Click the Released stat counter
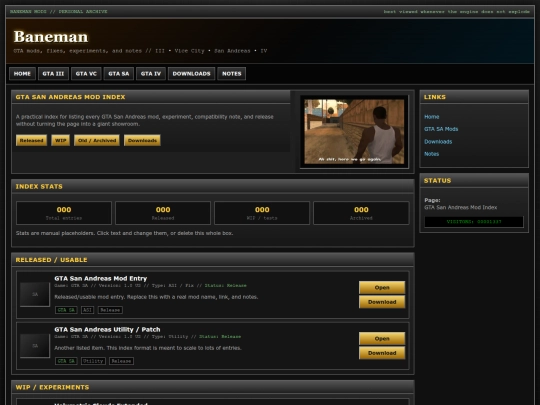Viewport: 540px width, 405px height. 163,213
